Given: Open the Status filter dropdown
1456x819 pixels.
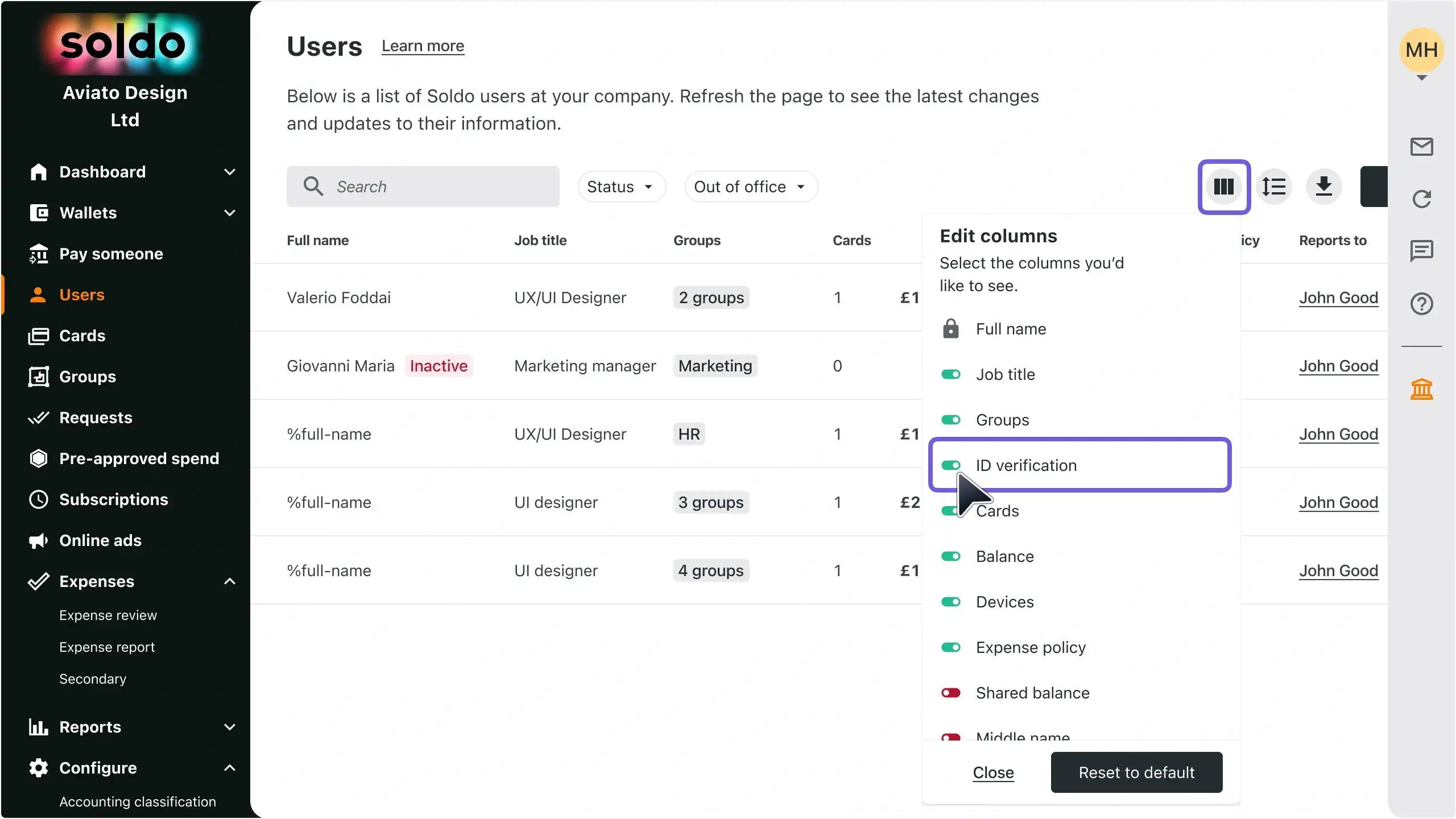Looking at the screenshot, I should click(621, 187).
